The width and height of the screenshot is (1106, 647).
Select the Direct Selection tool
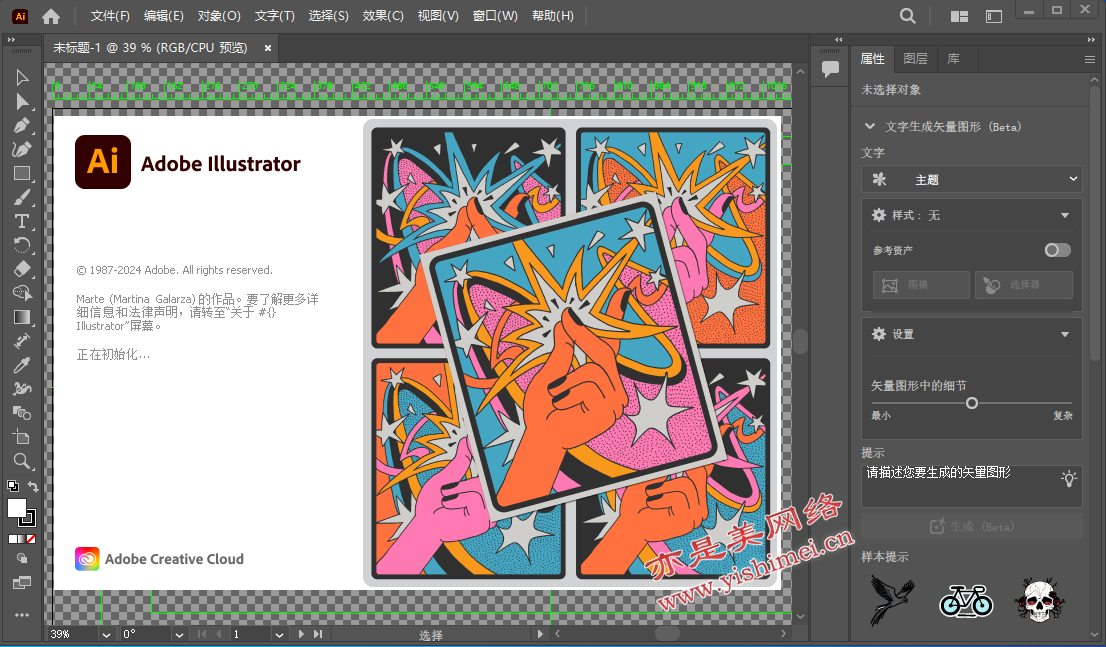click(x=22, y=102)
